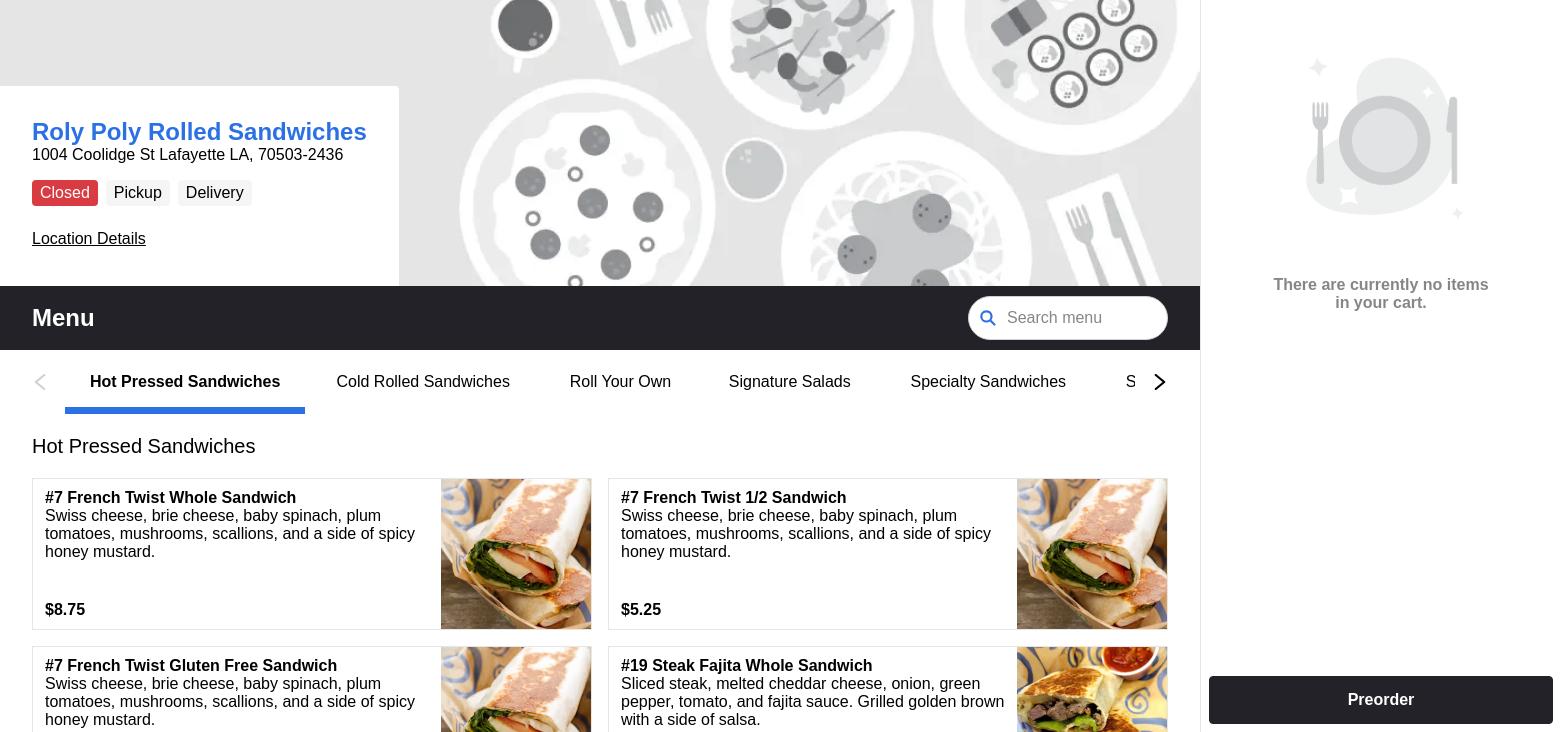Click the empty cart plate illustration
Screen dimensions: 1560x732
(1384, 138)
